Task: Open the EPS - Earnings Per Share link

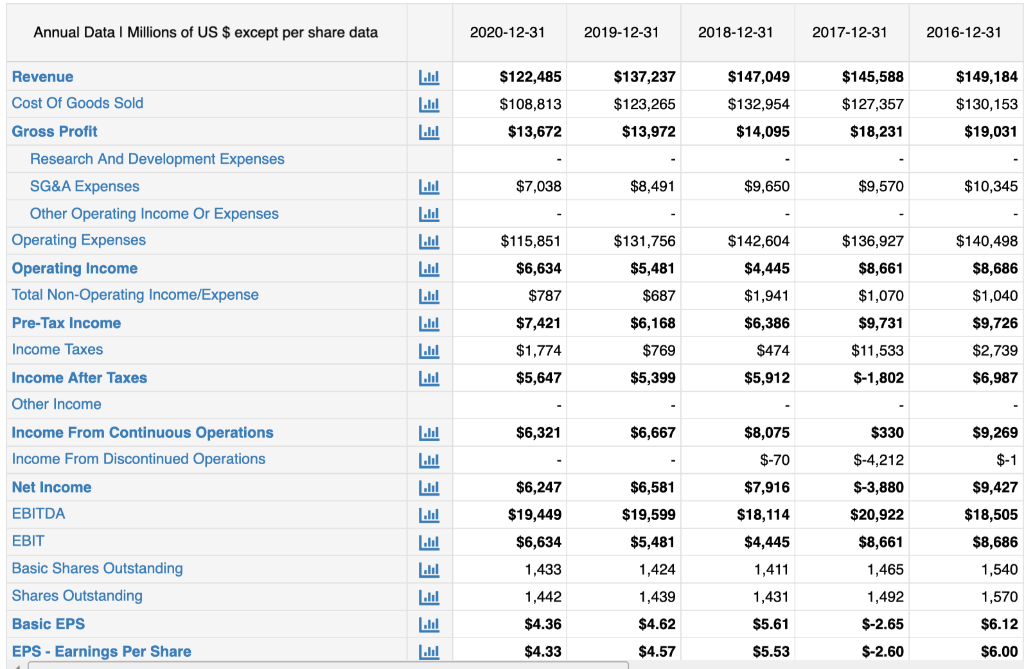Action: click(100, 651)
